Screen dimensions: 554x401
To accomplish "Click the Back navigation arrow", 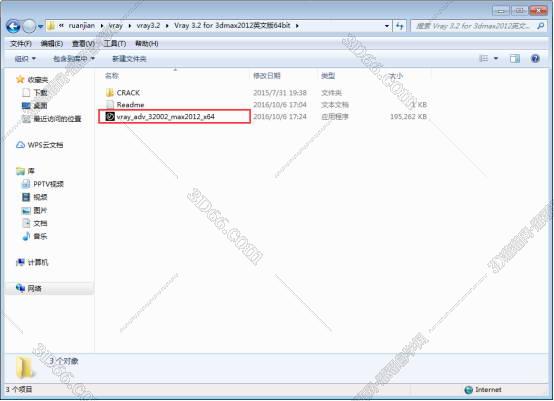I will click(13, 26).
